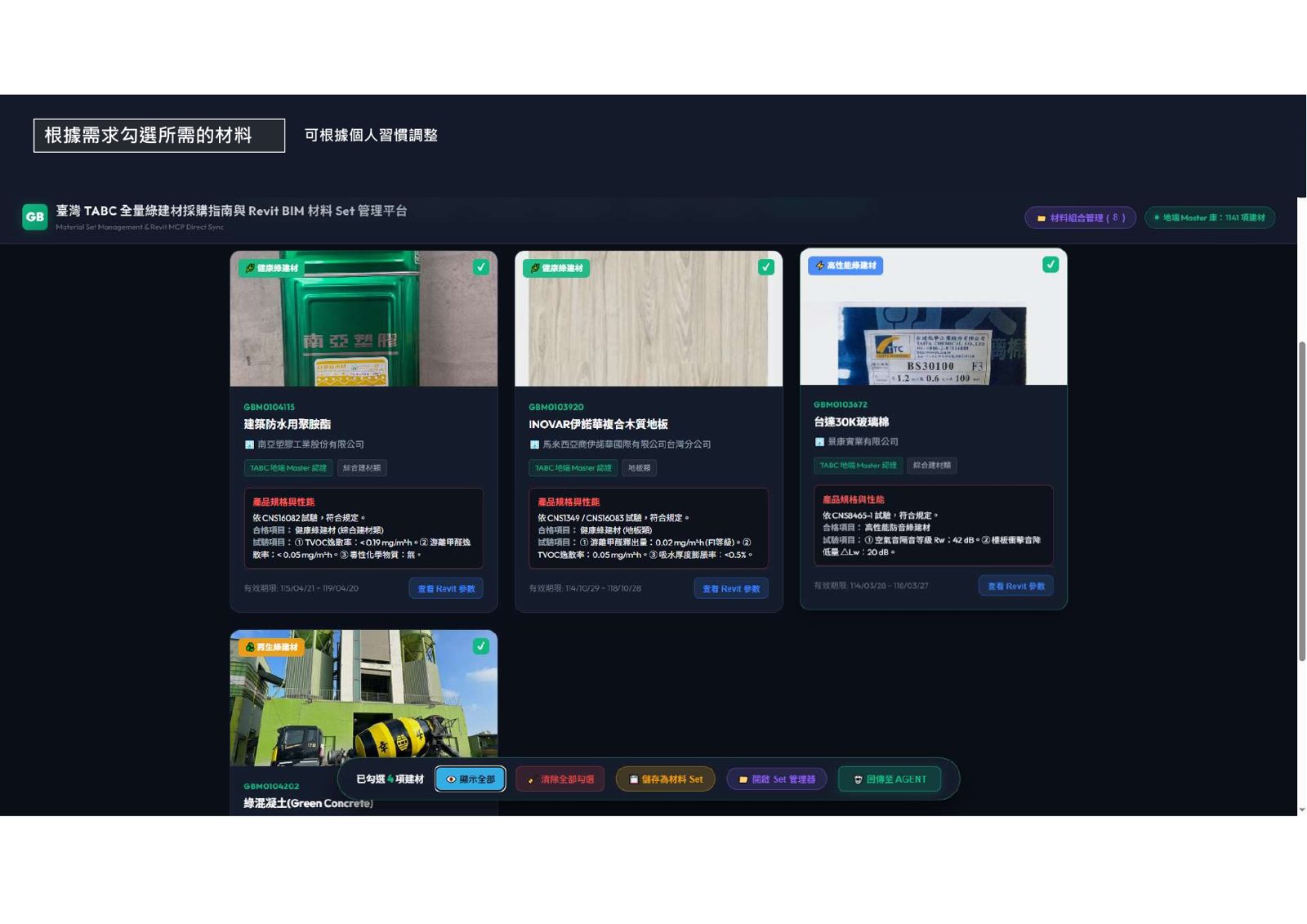Click the page vertical scrollbar
1307x924 pixels.
(1302, 502)
